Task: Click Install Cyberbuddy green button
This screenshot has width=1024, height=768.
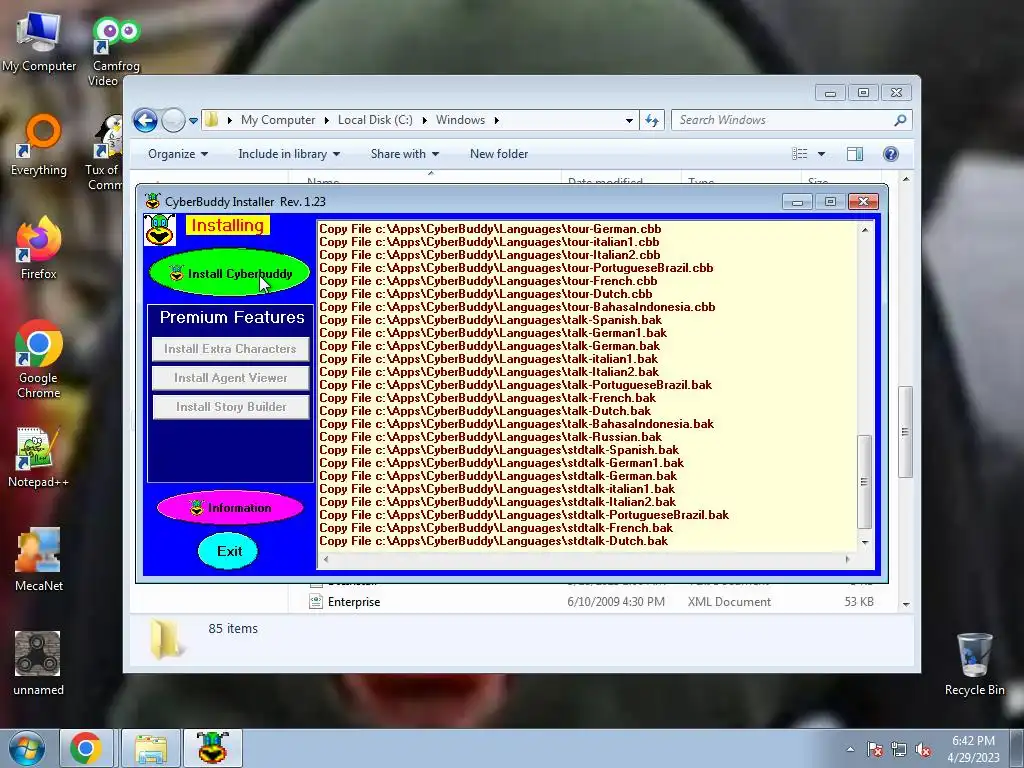Action: point(230,273)
